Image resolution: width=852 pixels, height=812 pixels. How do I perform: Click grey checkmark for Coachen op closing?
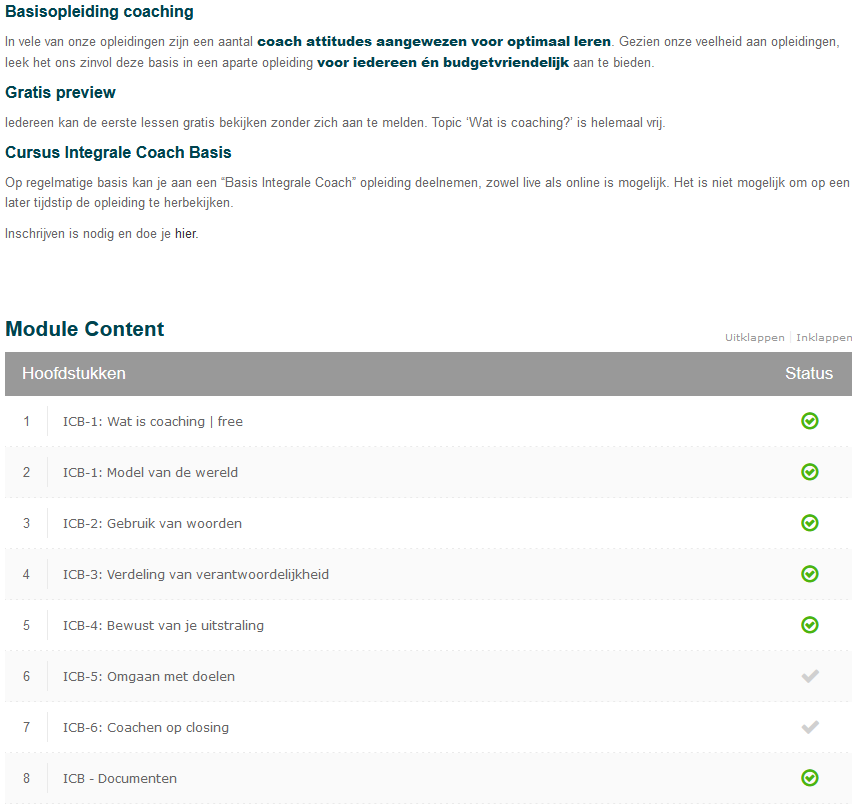[810, 727]
